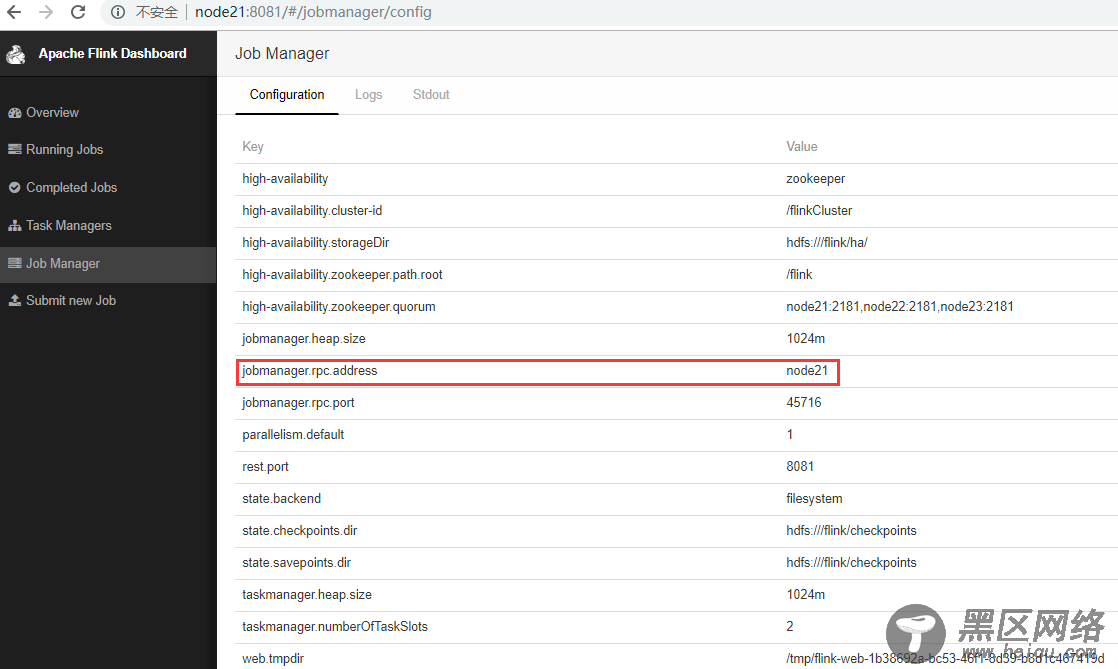Click the jobmanager.heap.size key
Image resolution: width=1118 pixels, height=669 pixels.
coord(304,339)
